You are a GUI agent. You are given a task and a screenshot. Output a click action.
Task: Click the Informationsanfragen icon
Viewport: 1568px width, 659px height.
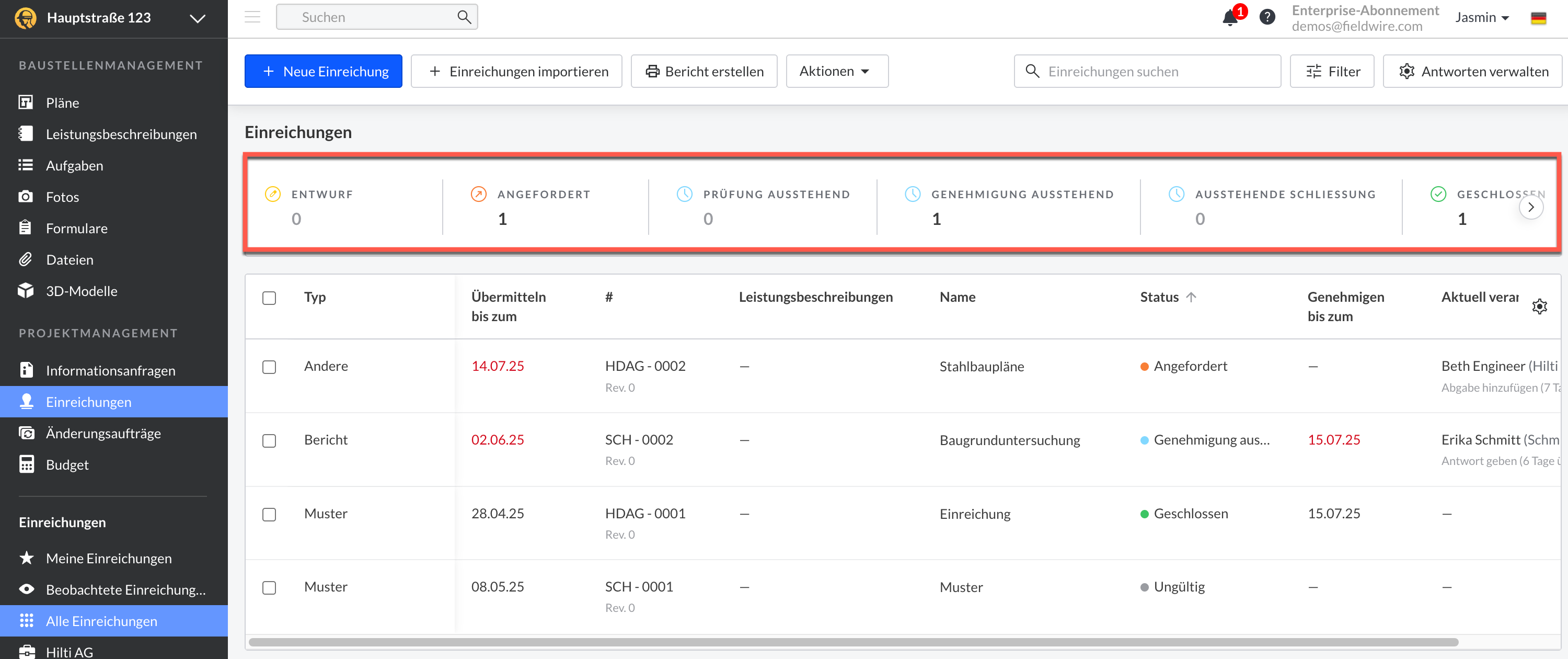click(x=26, y=370)
